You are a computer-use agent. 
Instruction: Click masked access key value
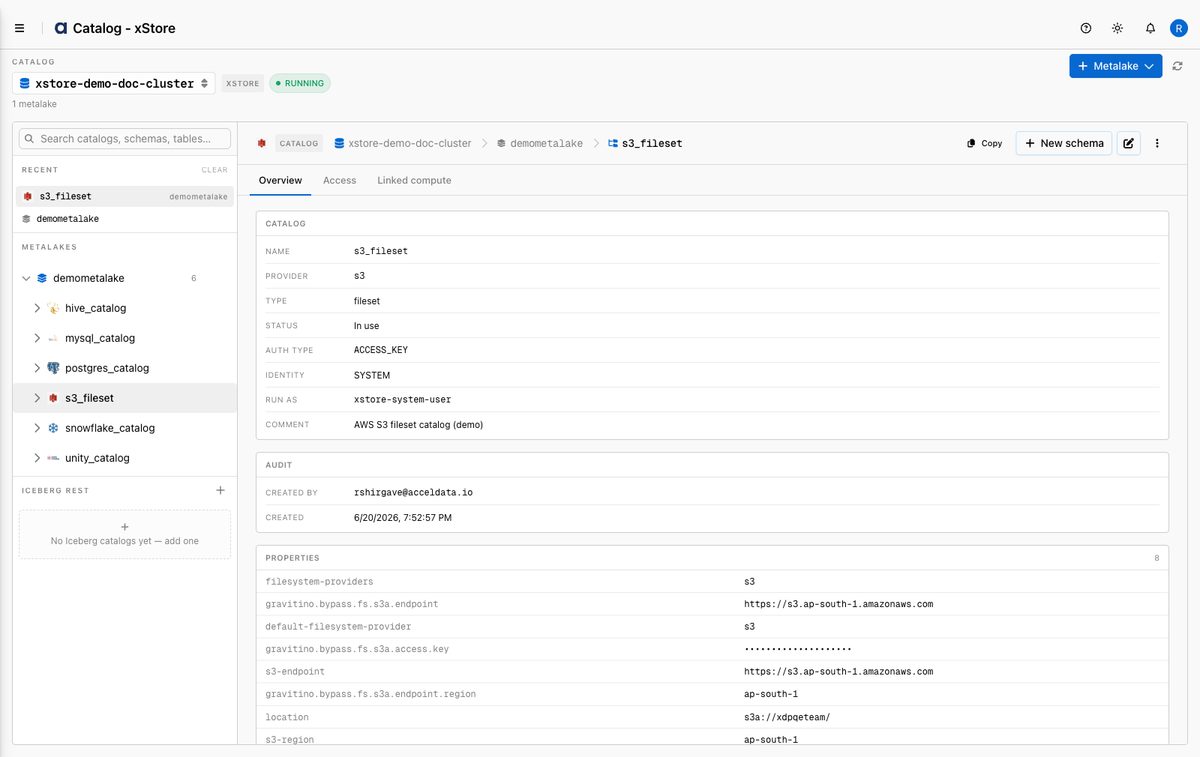pyautogui.click(x=798, y=649)
